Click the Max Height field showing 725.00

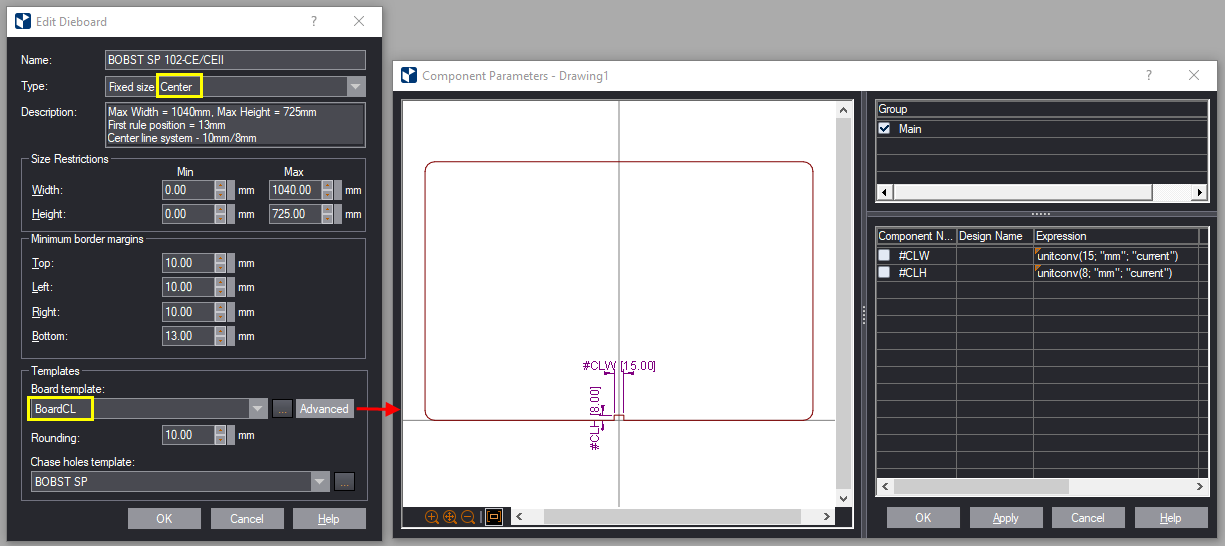click(x=296, y=214)
